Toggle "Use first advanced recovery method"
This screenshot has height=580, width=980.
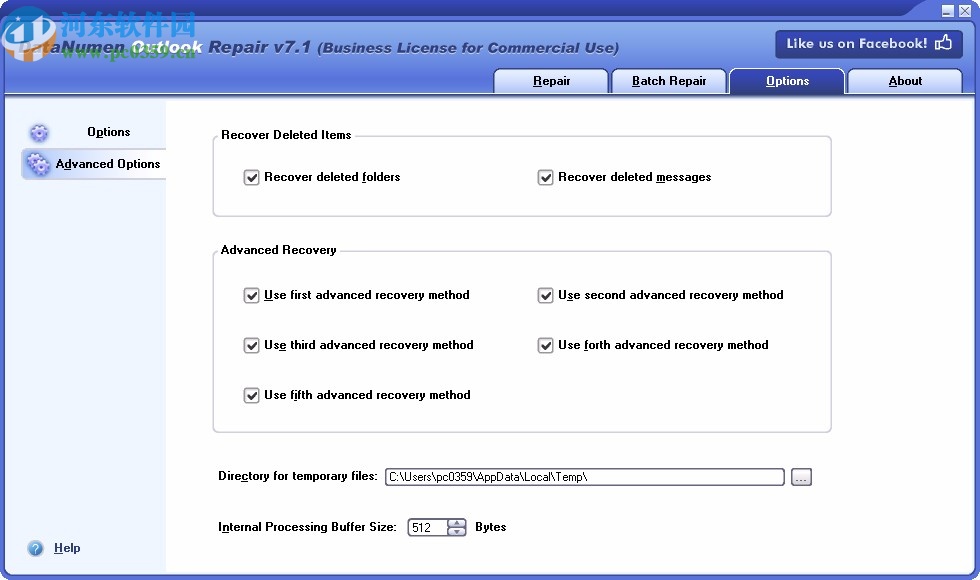tap(252, 295)
